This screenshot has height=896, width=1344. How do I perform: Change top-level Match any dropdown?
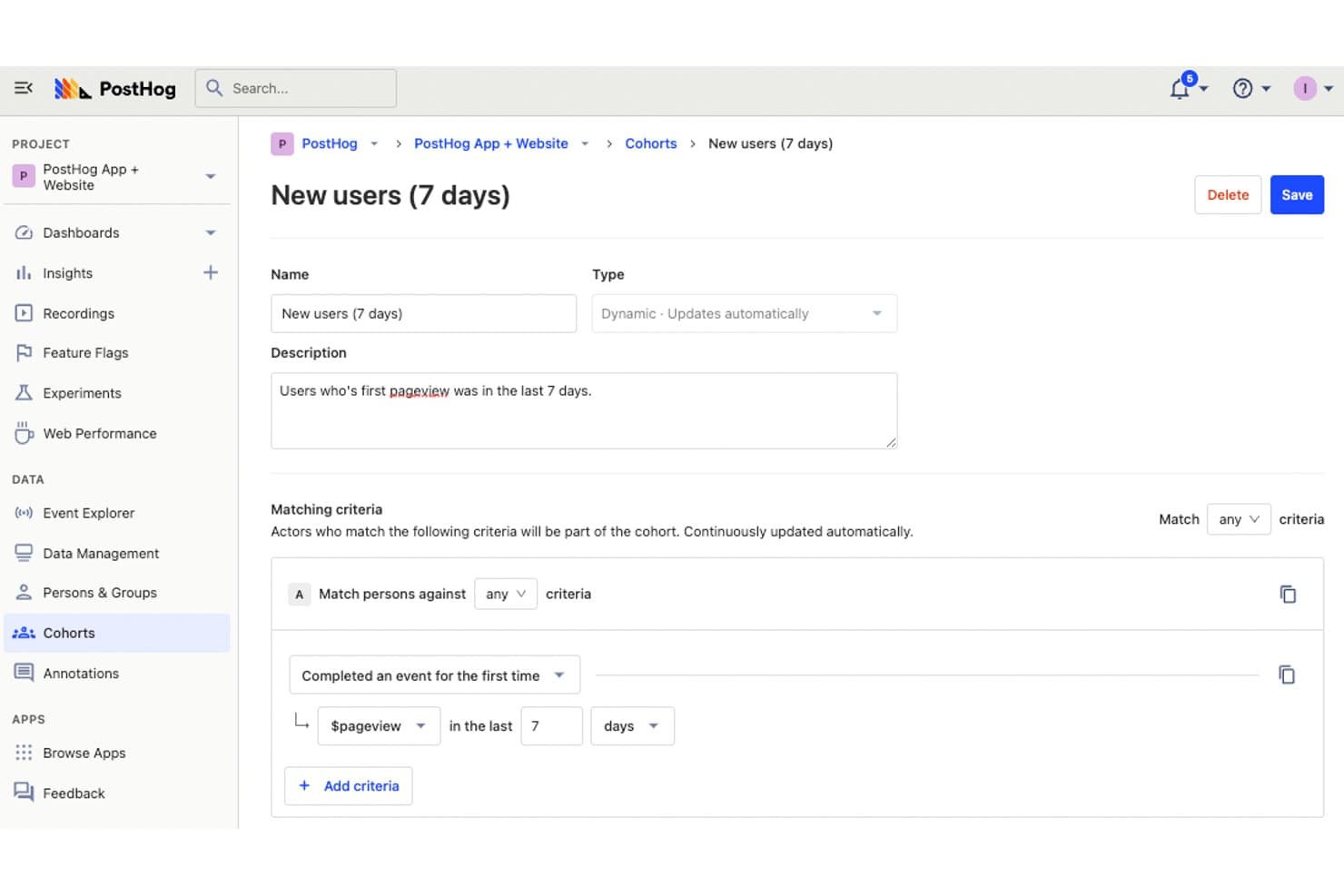(x=1239, y=519)
